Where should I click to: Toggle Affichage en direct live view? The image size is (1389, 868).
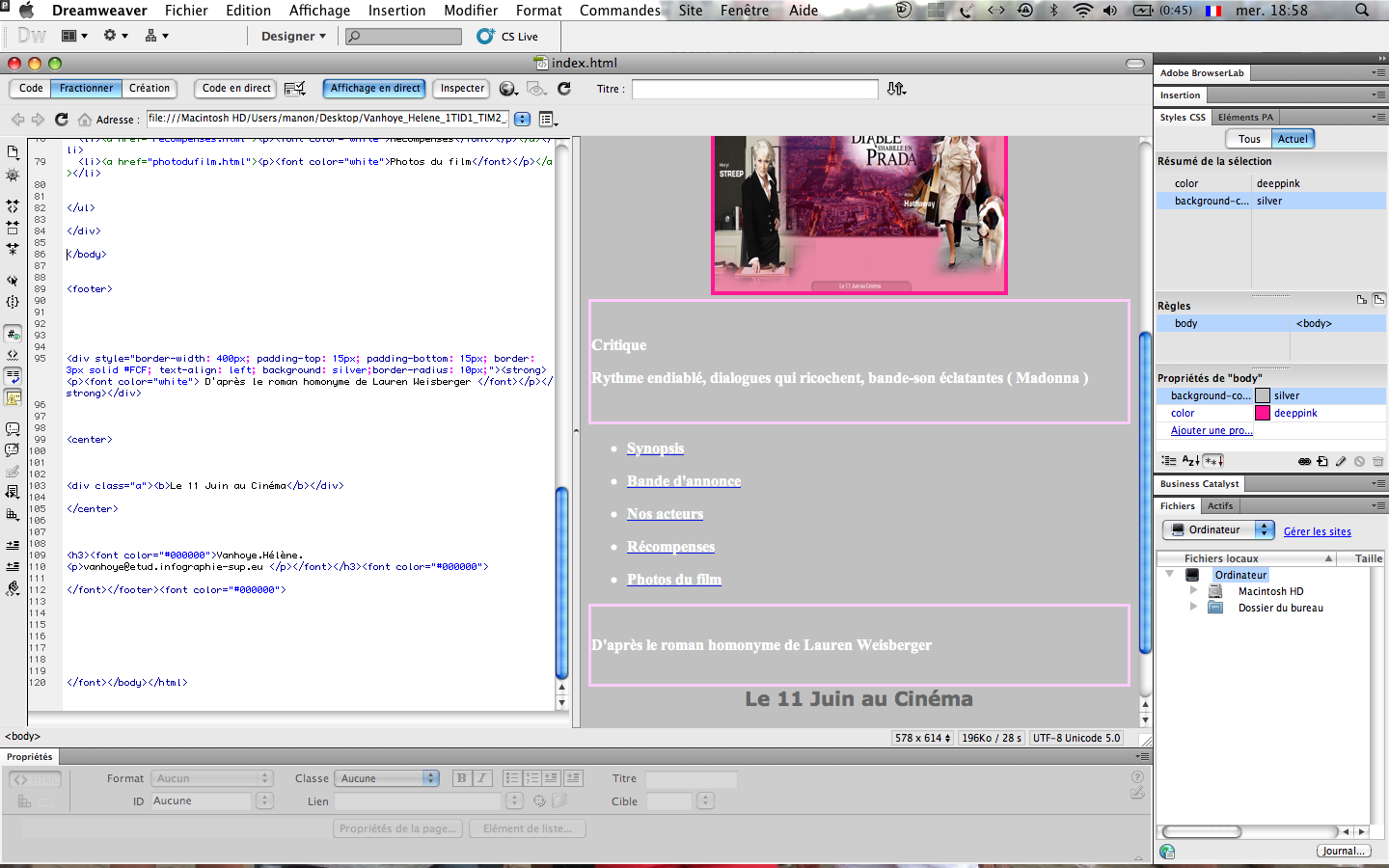pyautogui.click(x=375, y=89)
